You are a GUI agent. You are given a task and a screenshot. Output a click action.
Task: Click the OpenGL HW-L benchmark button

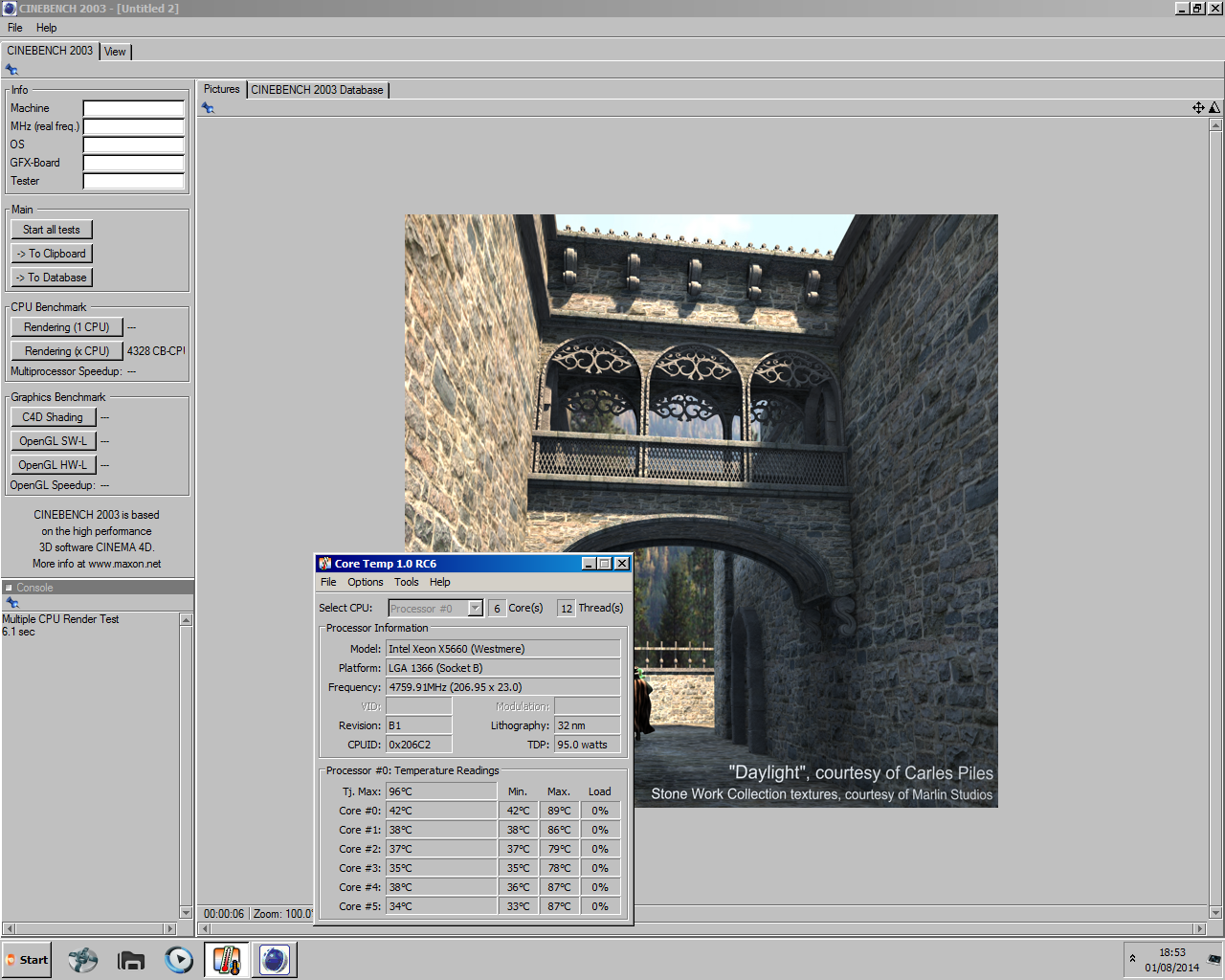tap(53, 465)
